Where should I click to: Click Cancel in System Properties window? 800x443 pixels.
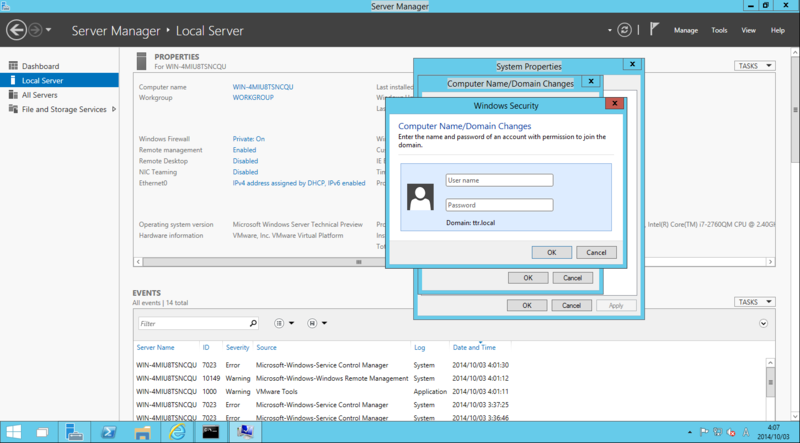[571, 305]
